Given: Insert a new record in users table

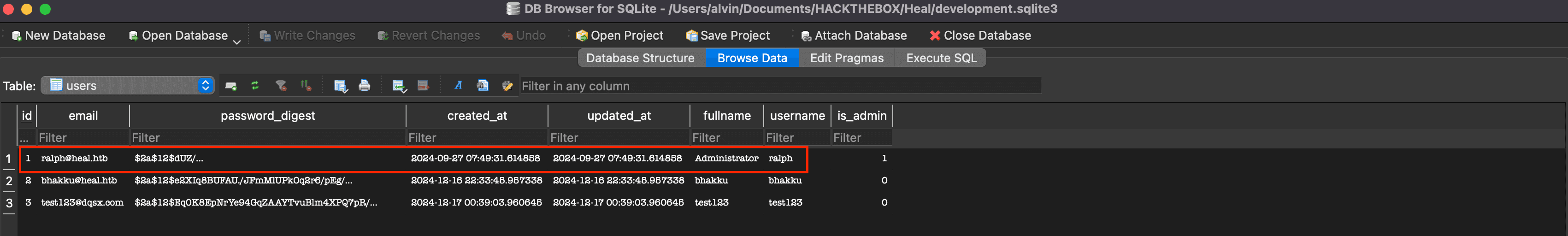Looking at the screenshot, I should 399,86.
